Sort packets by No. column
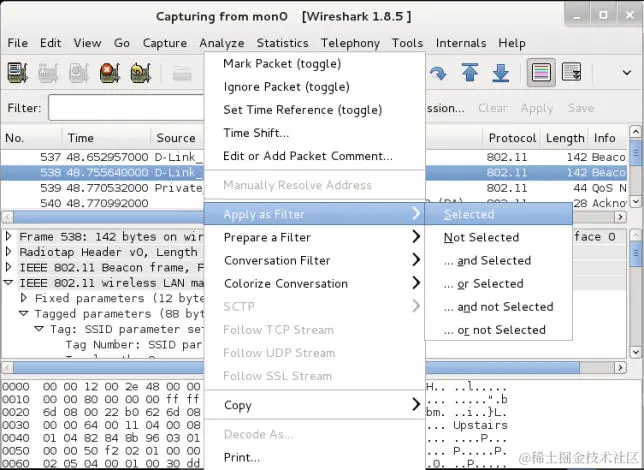The image size is (644, 470). click(32, 138)
